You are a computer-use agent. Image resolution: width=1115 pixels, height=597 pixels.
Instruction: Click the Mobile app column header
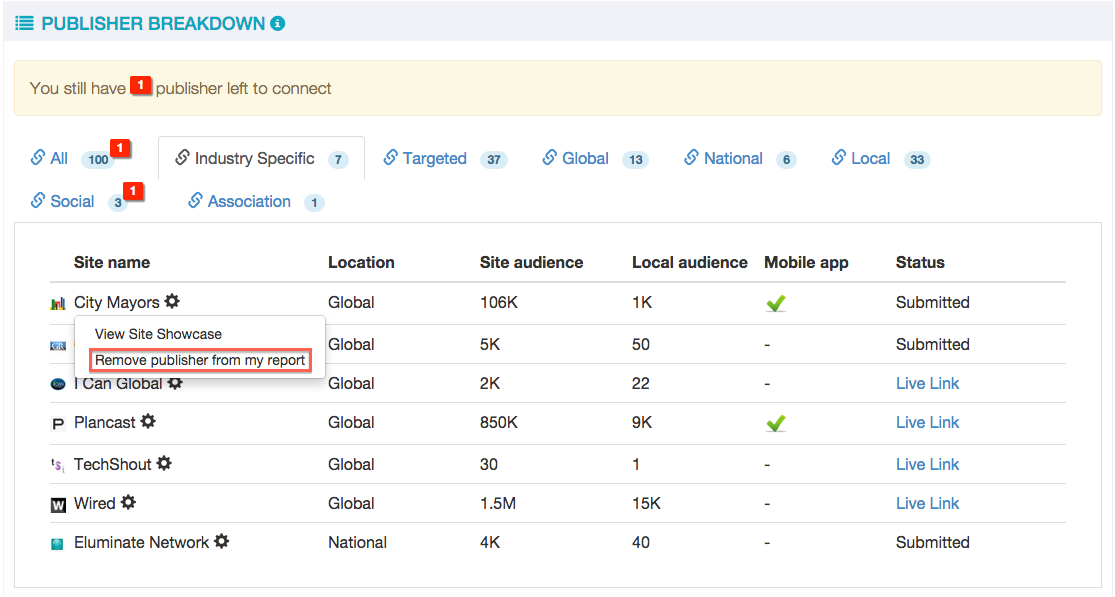(806, 263)
